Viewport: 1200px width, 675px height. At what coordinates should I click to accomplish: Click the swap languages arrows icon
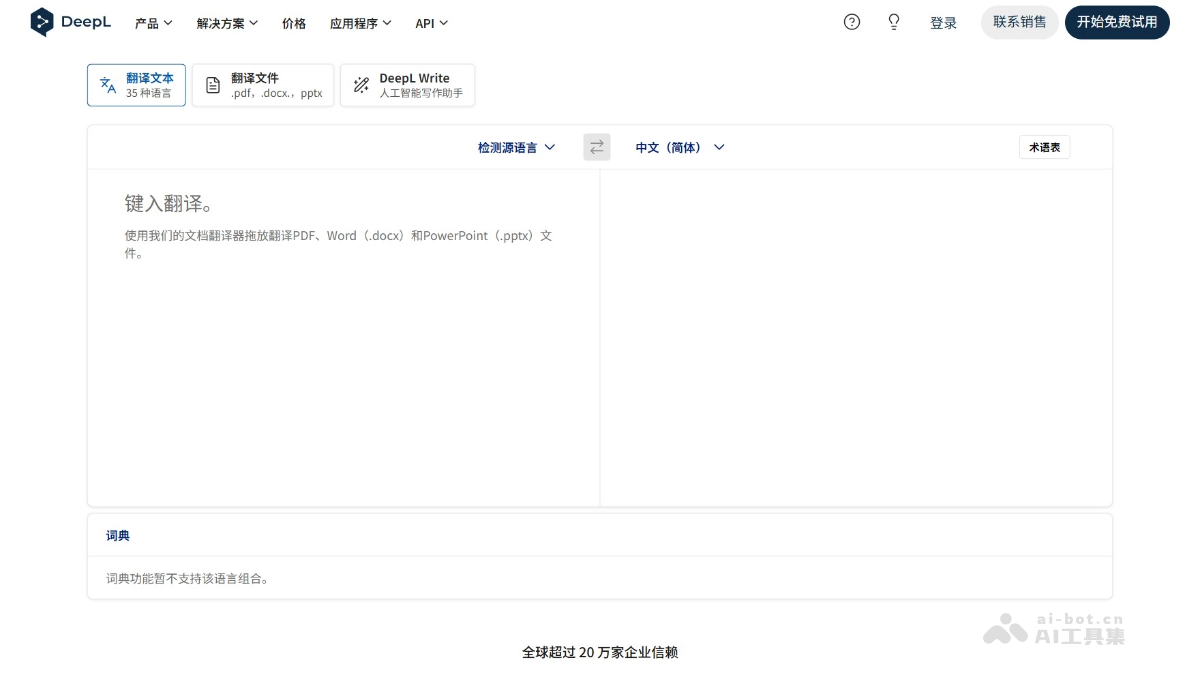point(596,147)
